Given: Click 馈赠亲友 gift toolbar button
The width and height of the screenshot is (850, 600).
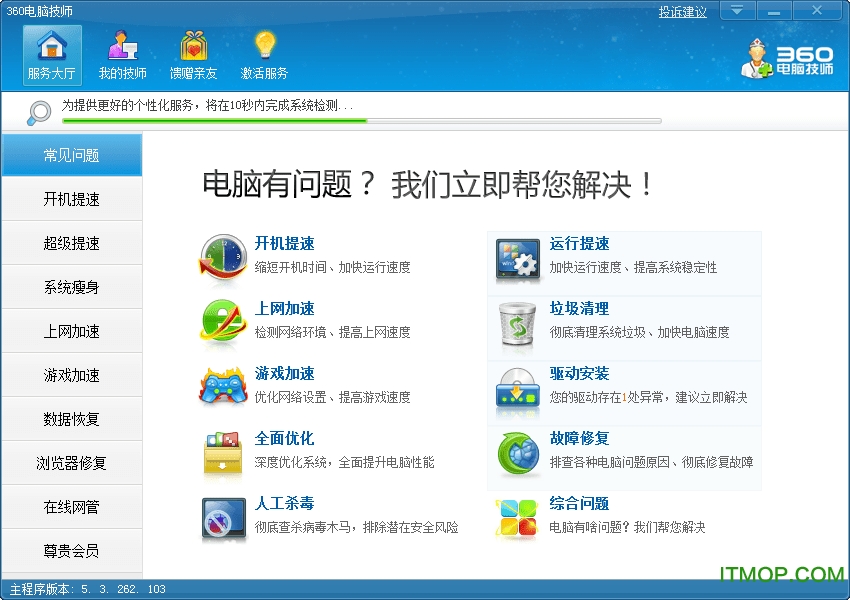Looking at the screenshot, I should click(193, 56).
